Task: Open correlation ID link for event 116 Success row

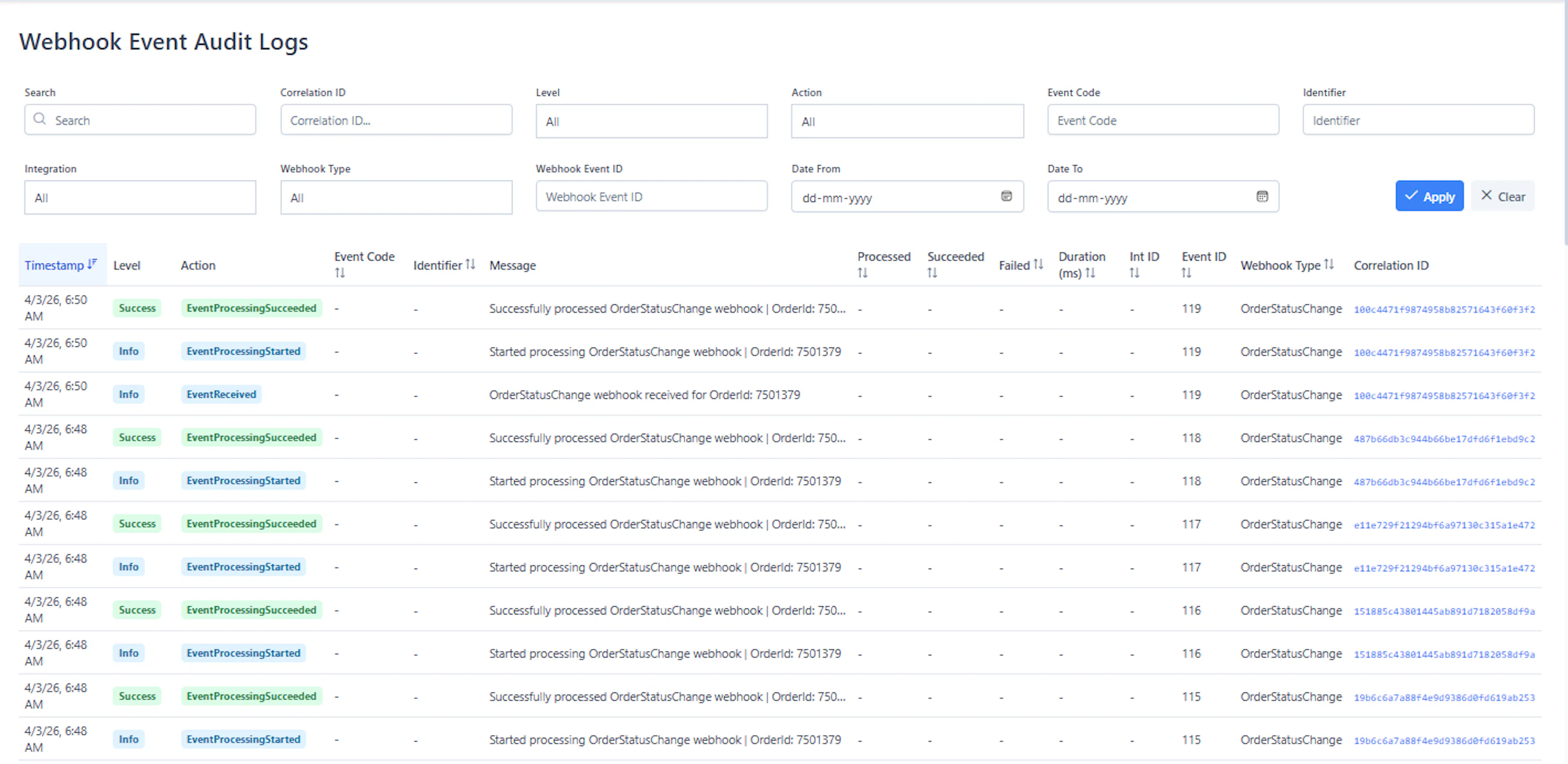Action: (1444, 612)
